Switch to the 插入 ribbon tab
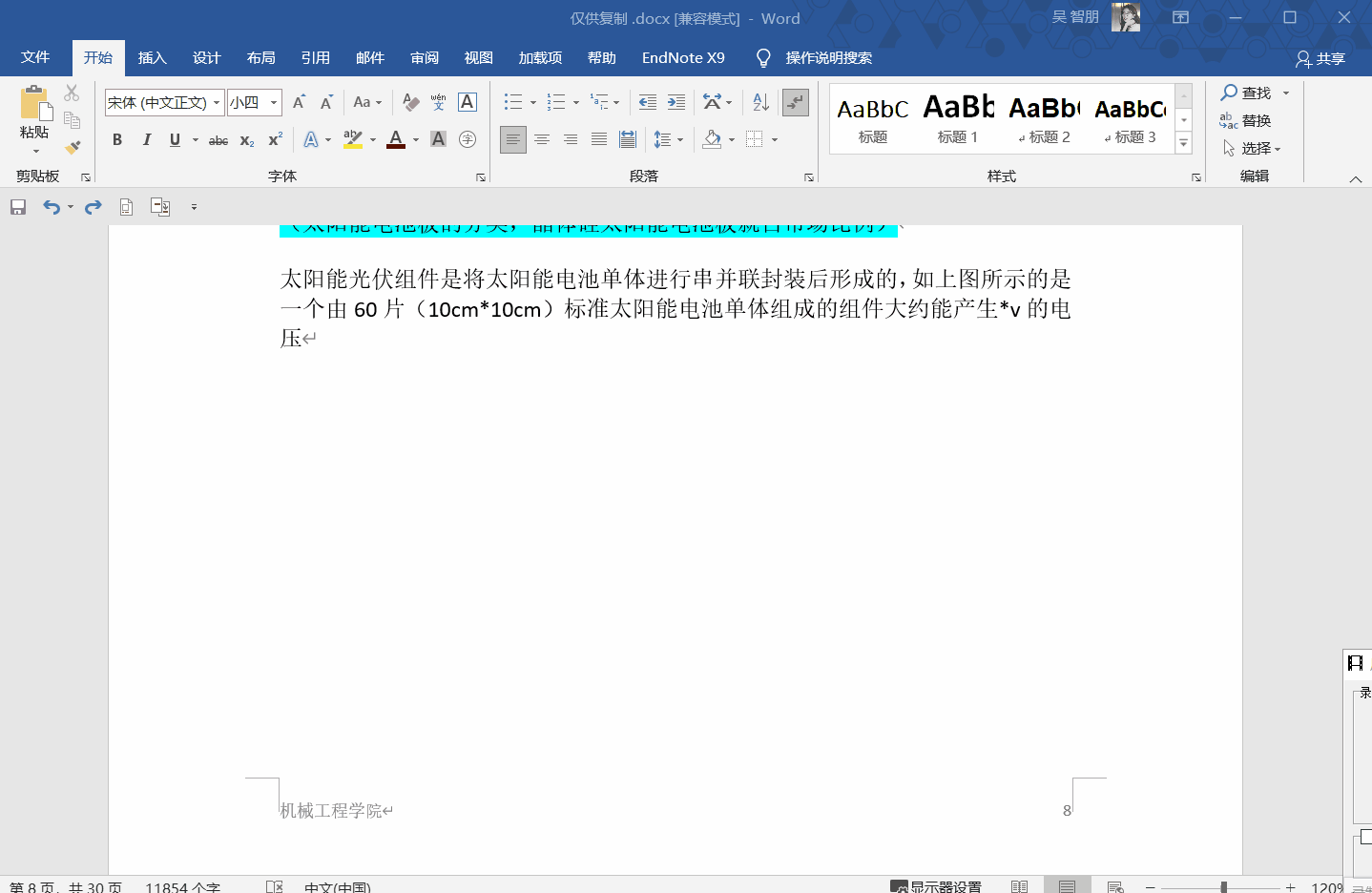1372x893 pixels. 152,57
